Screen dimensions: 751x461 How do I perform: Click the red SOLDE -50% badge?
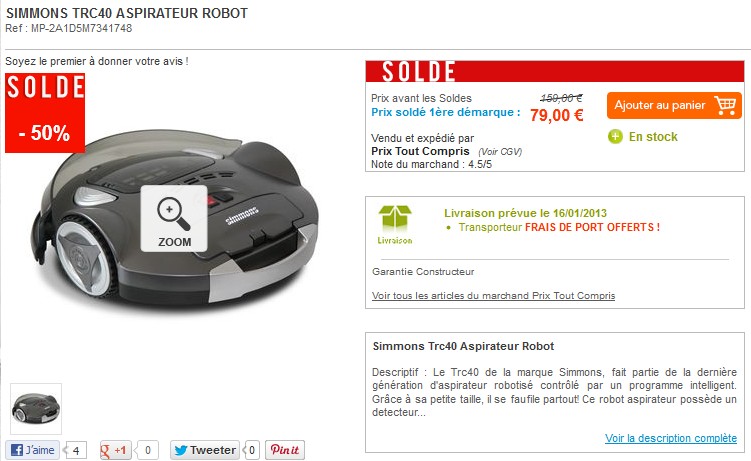coord(45,113)
